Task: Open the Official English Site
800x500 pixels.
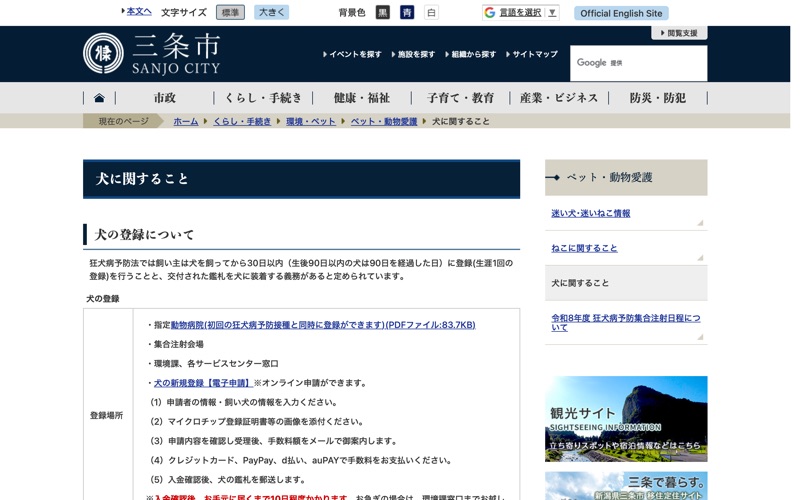Action: click(x=621, y=13)
